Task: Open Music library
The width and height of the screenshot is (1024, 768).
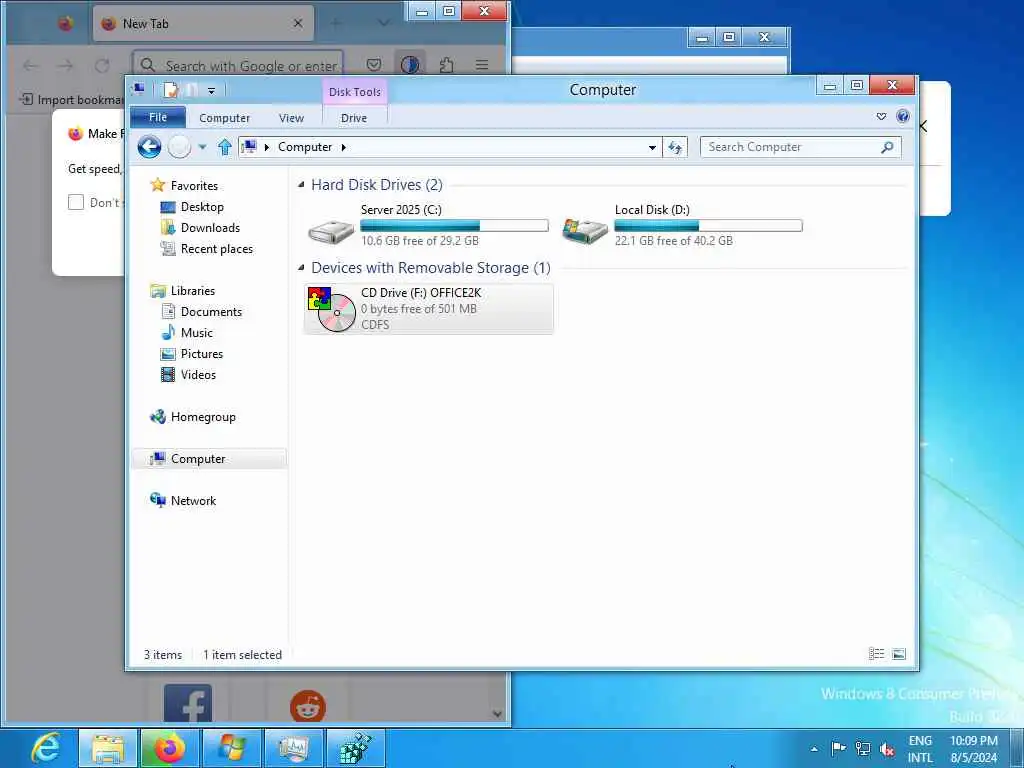Action: pyautogui.click(x=197, y=332)
